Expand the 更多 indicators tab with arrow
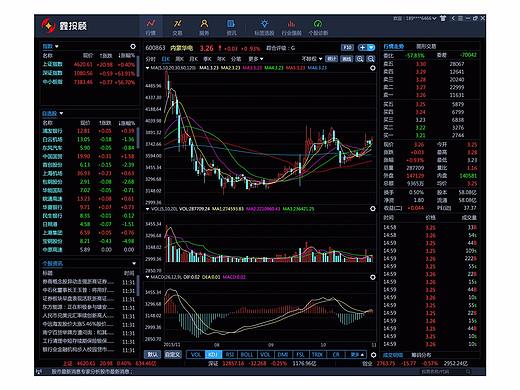This screenshot has height=390, width=520. 357,355
